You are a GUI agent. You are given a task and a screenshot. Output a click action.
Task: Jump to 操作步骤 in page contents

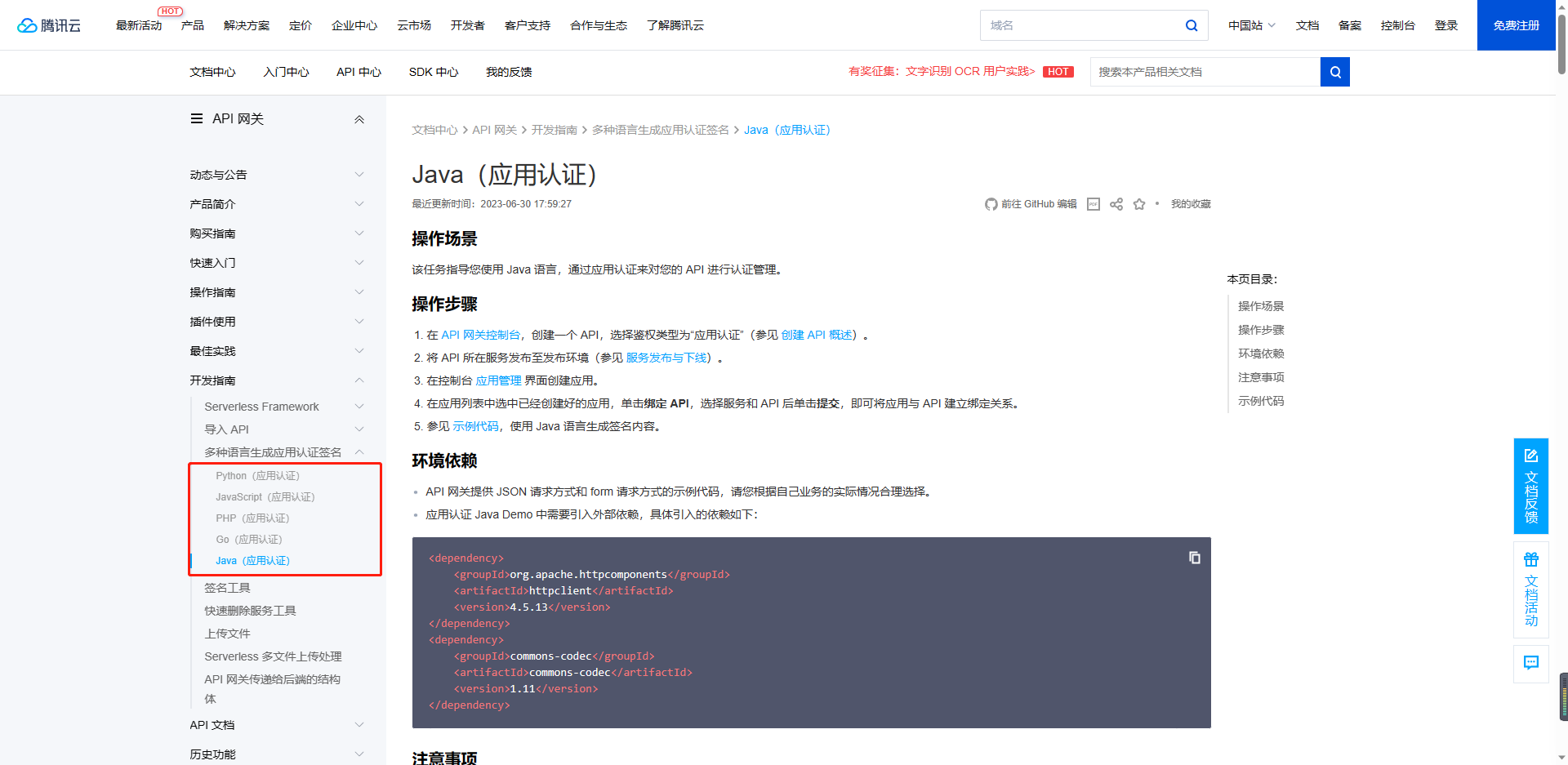coord(1261,330)
